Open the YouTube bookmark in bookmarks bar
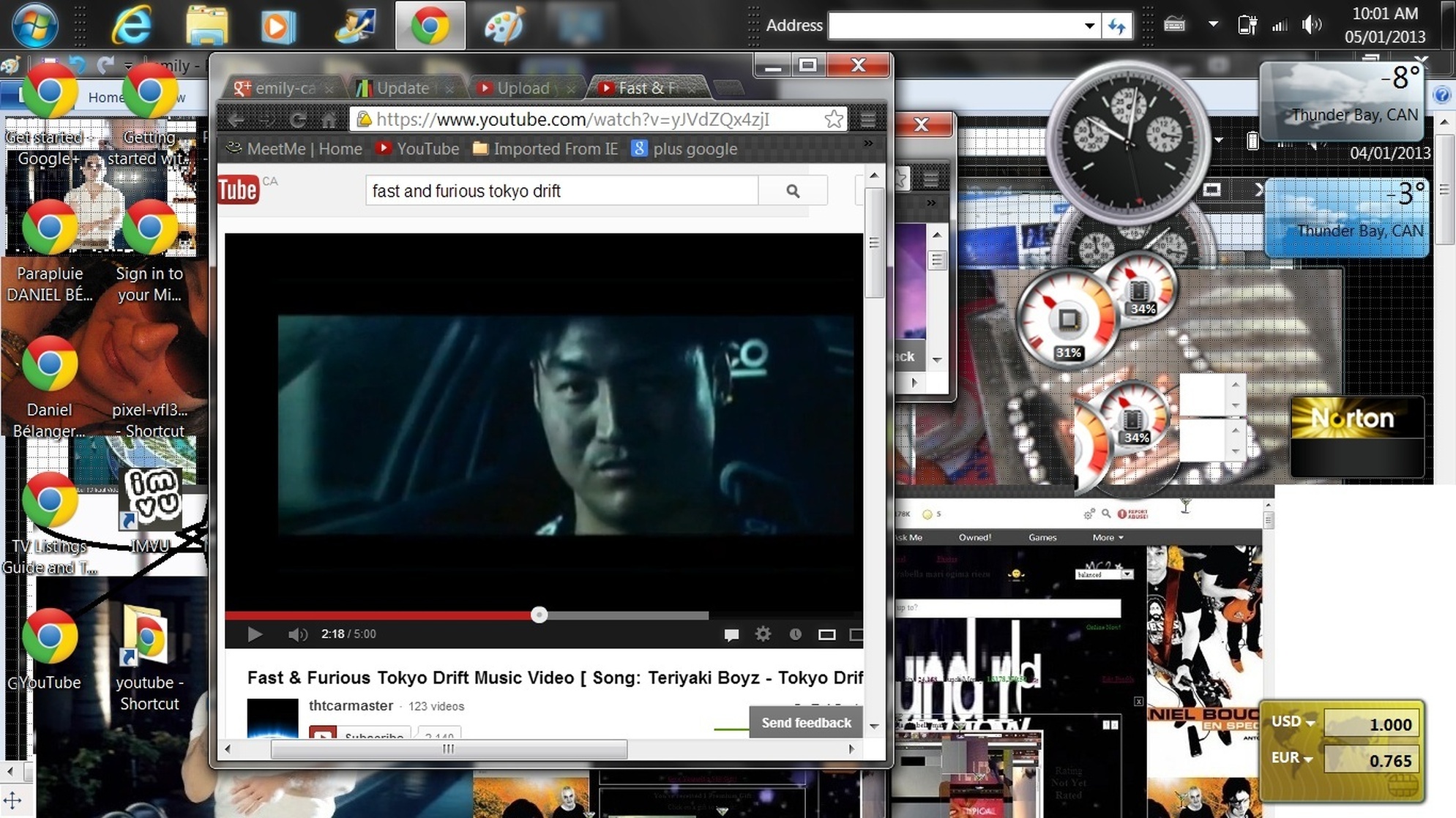Image resolution: width=1456 pixels, height=818 pixels. (418, 149)
